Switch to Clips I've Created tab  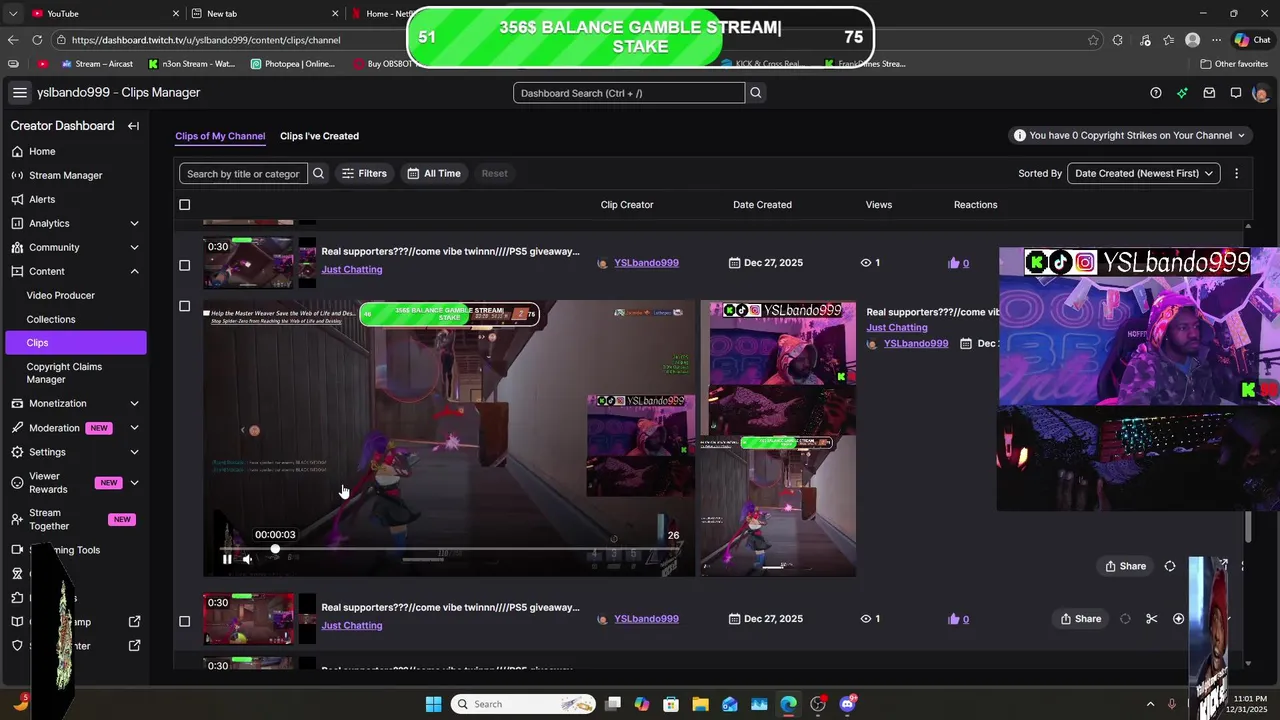319,136
